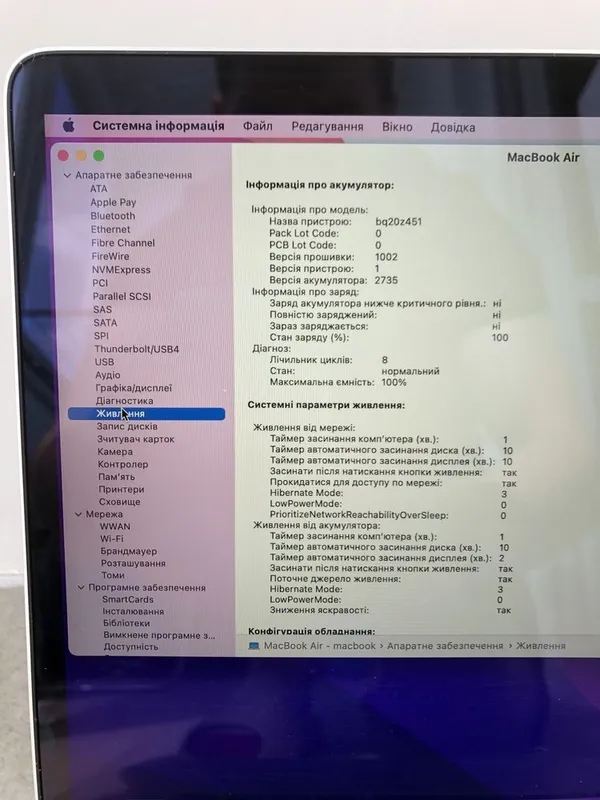Open the Apple menu icon

pos(68,125)
